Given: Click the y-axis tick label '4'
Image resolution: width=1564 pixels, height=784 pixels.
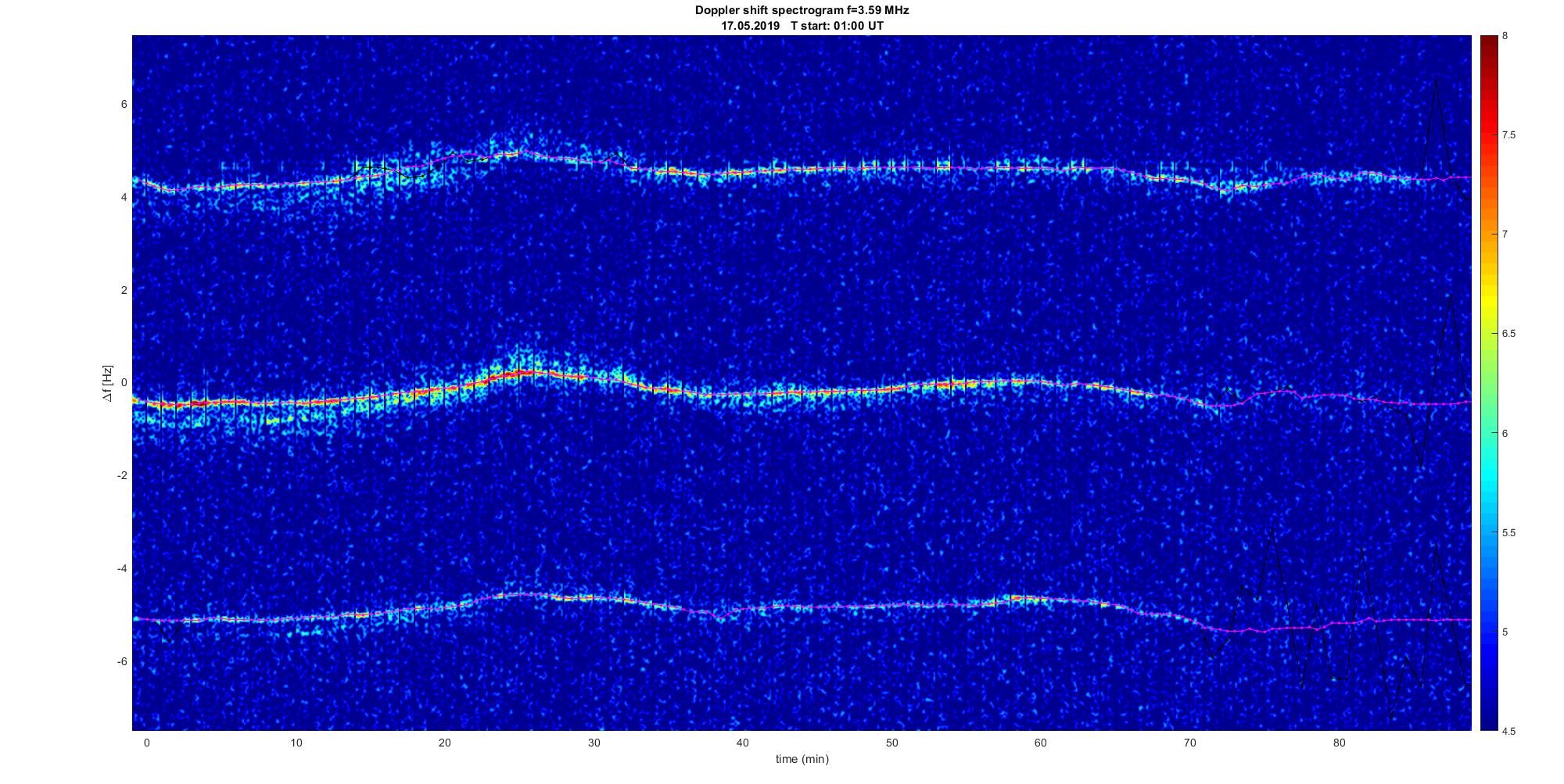Looking at the screenshot, I should point(124,198).
